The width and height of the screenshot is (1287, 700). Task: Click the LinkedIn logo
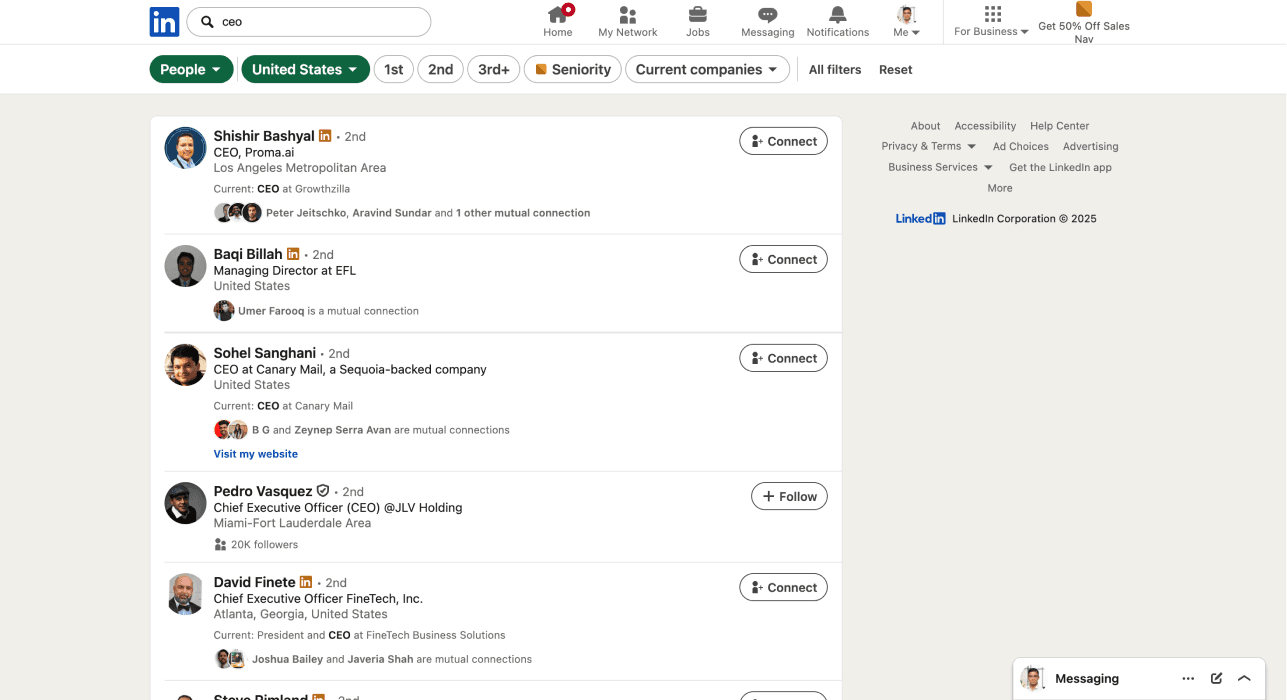[x=164, y=21]
